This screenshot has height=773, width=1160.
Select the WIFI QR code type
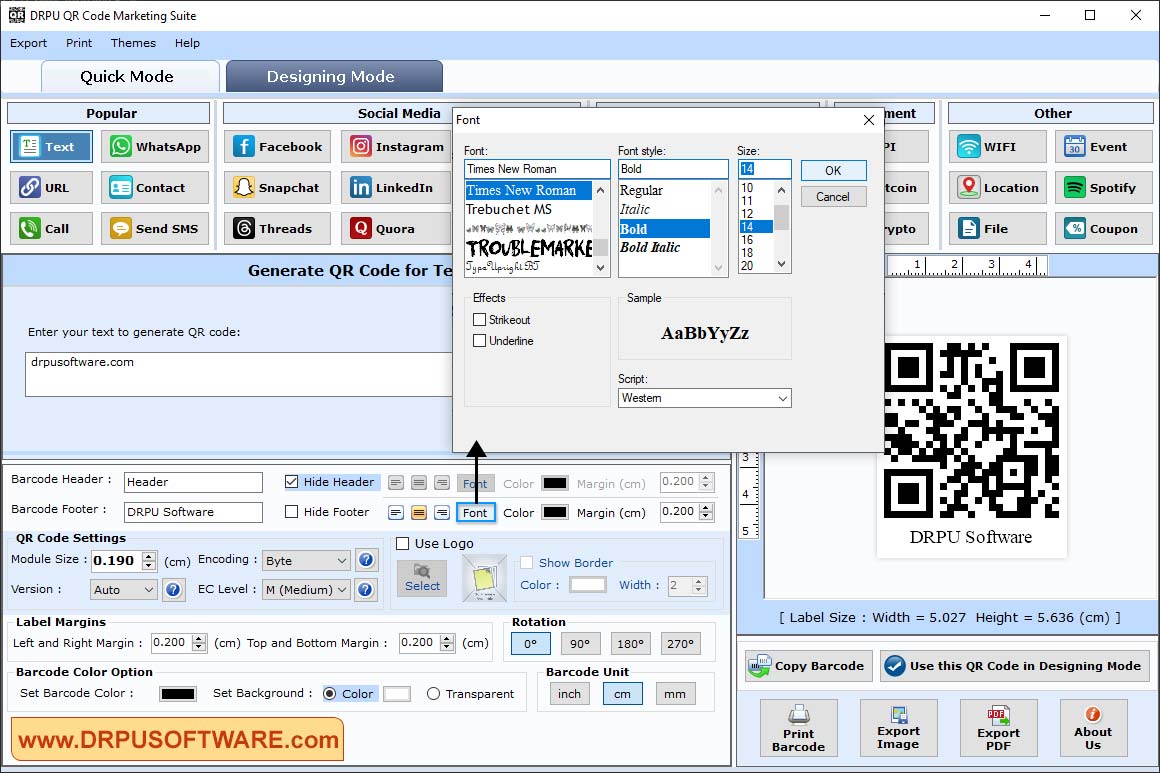tap(997, 146)
